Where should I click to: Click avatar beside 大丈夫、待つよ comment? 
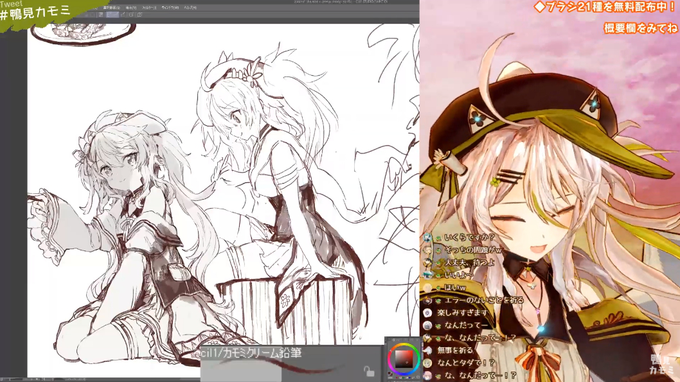tap(428, 262)
